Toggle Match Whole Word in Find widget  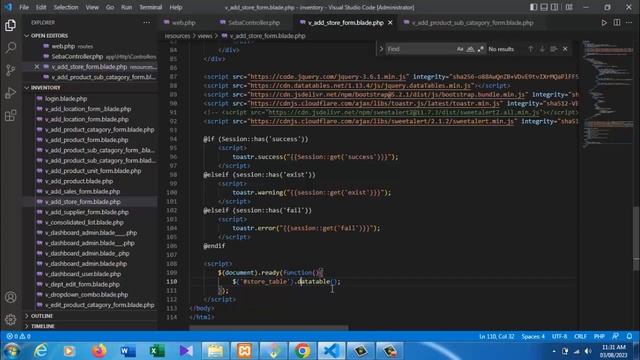(x=470, y=49)
